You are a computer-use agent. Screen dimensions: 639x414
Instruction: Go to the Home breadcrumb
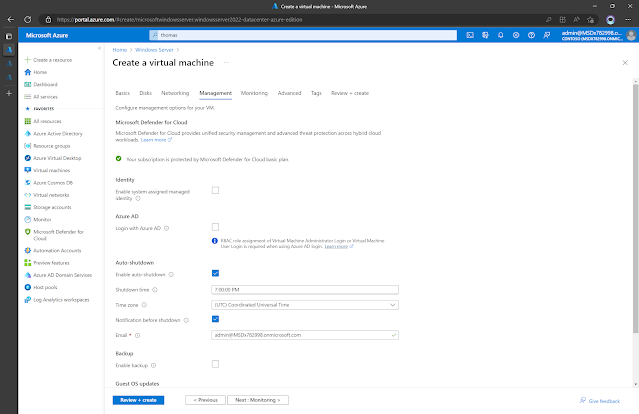(120, 50)
